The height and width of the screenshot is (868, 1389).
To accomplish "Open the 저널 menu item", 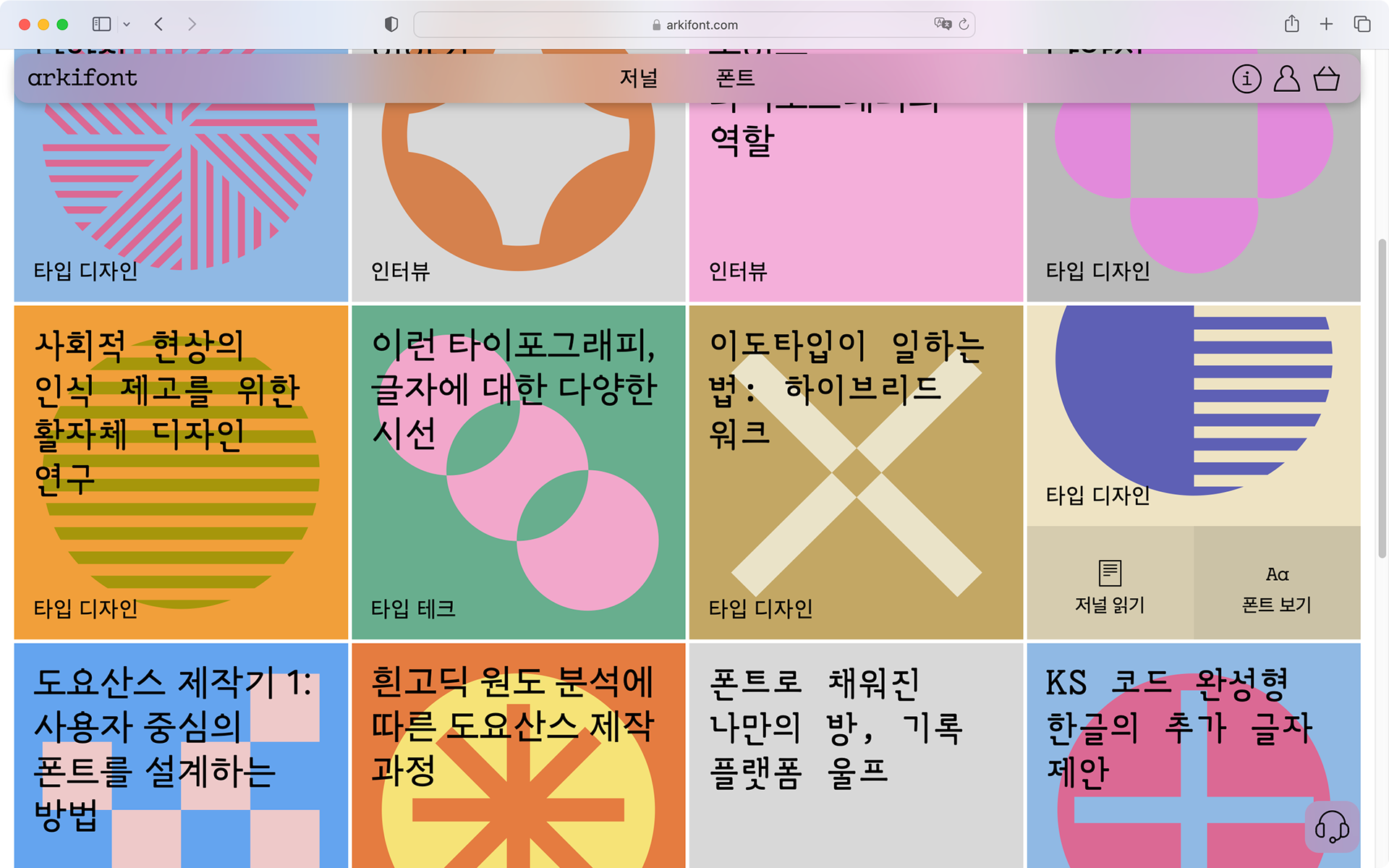I will click(638, 78).
